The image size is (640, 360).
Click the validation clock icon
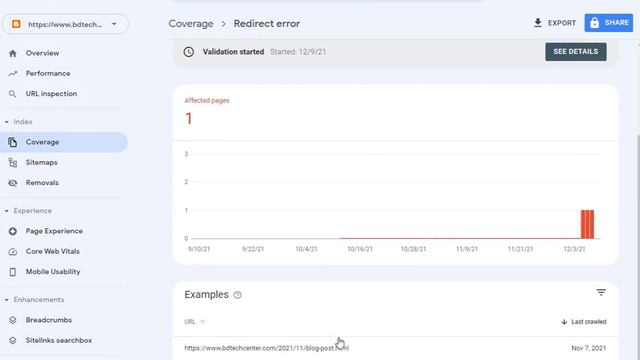[189, 52]
